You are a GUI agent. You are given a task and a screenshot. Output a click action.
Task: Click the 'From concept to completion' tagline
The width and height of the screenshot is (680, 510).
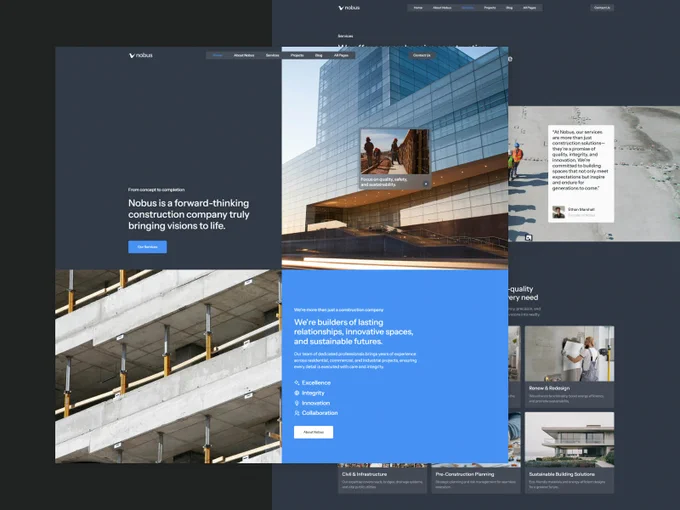156,190
